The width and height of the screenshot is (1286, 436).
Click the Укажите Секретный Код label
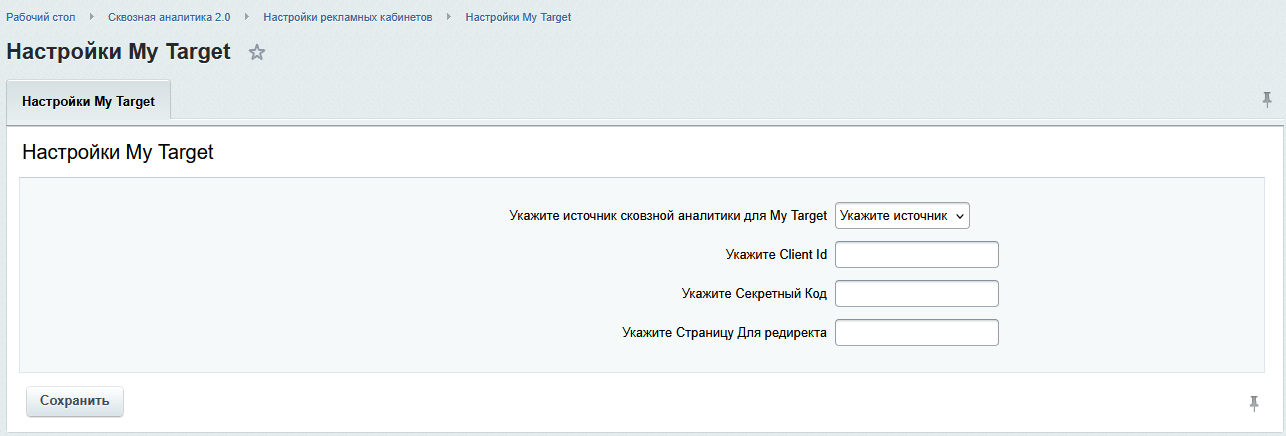coord(754,294)
